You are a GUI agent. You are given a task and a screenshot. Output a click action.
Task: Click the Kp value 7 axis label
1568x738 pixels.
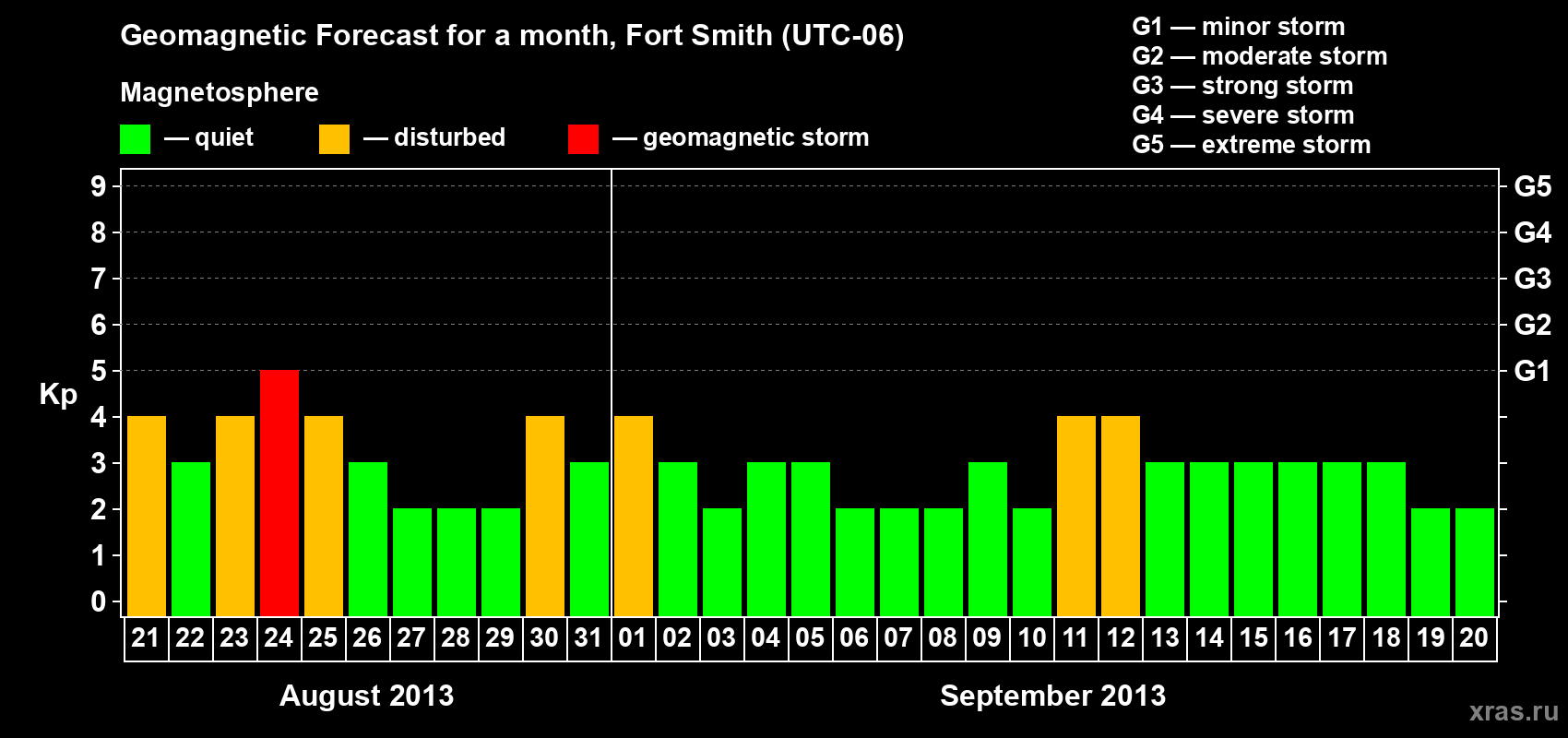click(99, 279)
